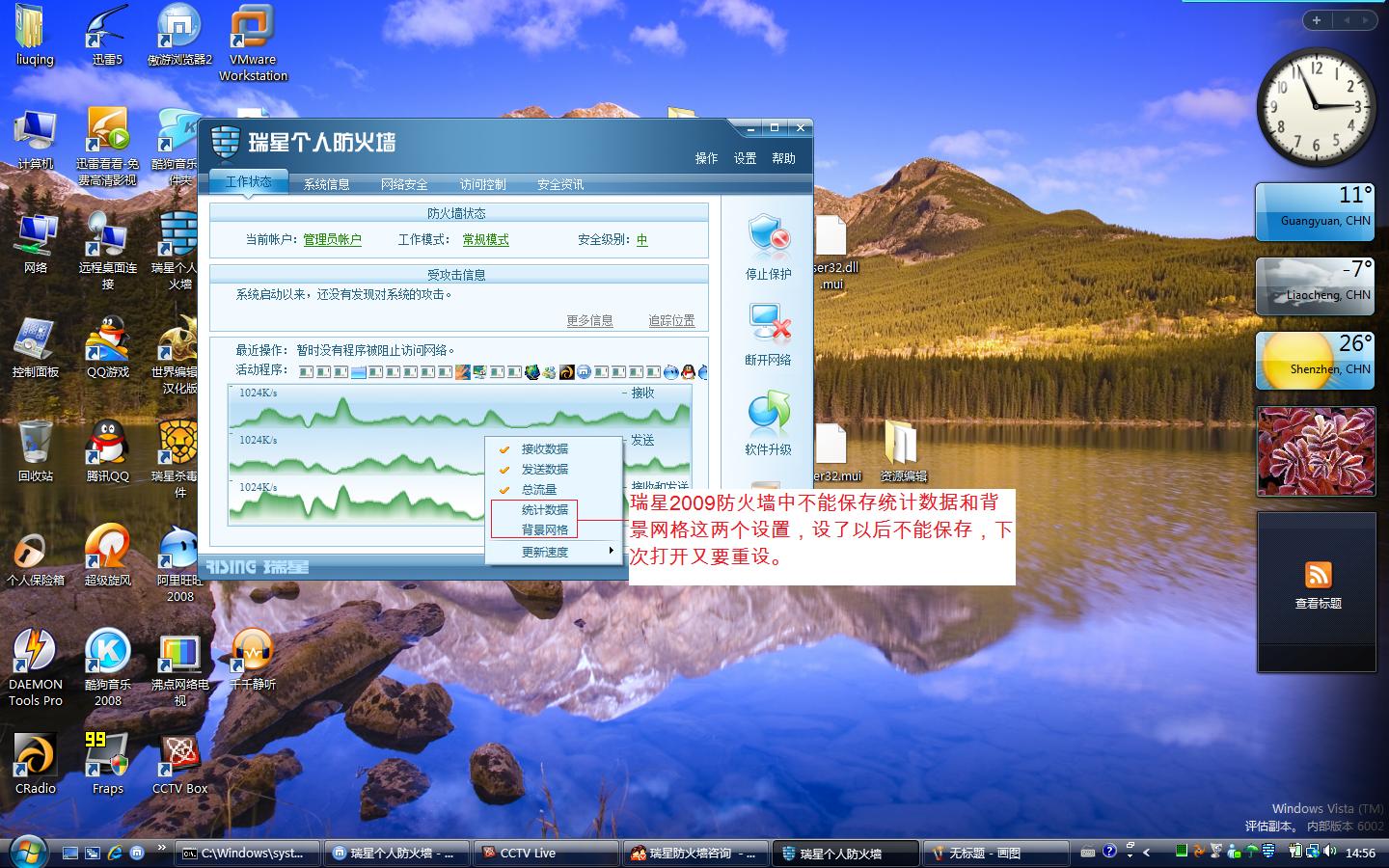Expand the 更新速度 submenu
The height and width of the screenshot is (868, 1389).
click(555, 552)
